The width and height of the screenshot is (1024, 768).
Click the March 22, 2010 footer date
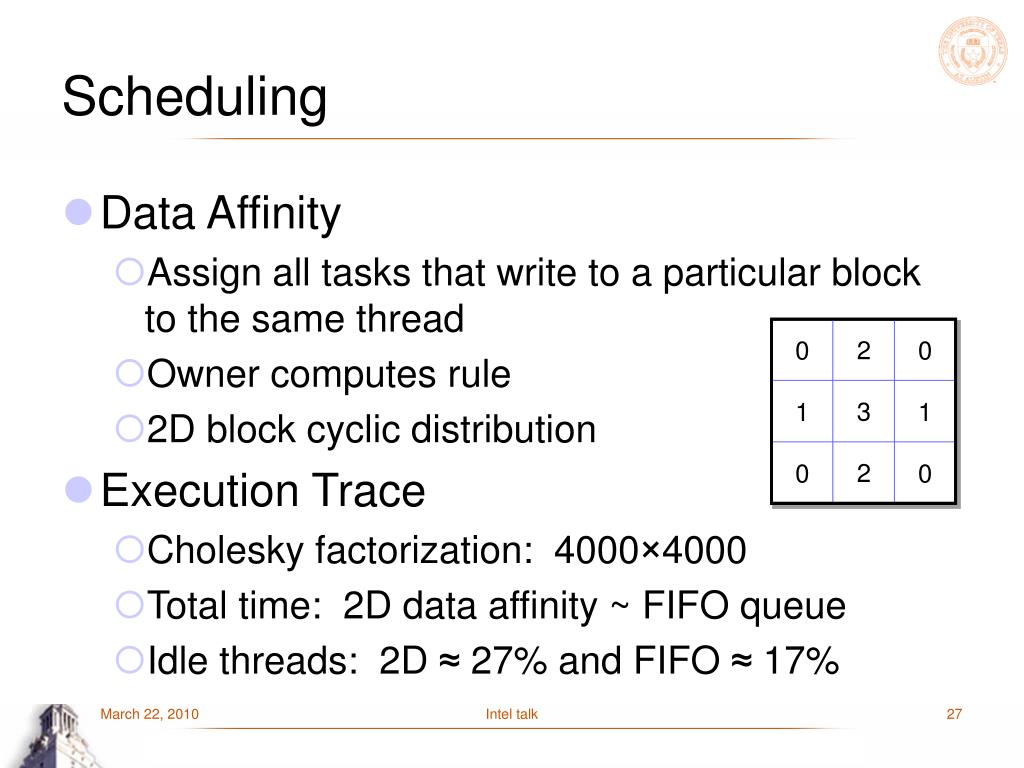point(150,714)
